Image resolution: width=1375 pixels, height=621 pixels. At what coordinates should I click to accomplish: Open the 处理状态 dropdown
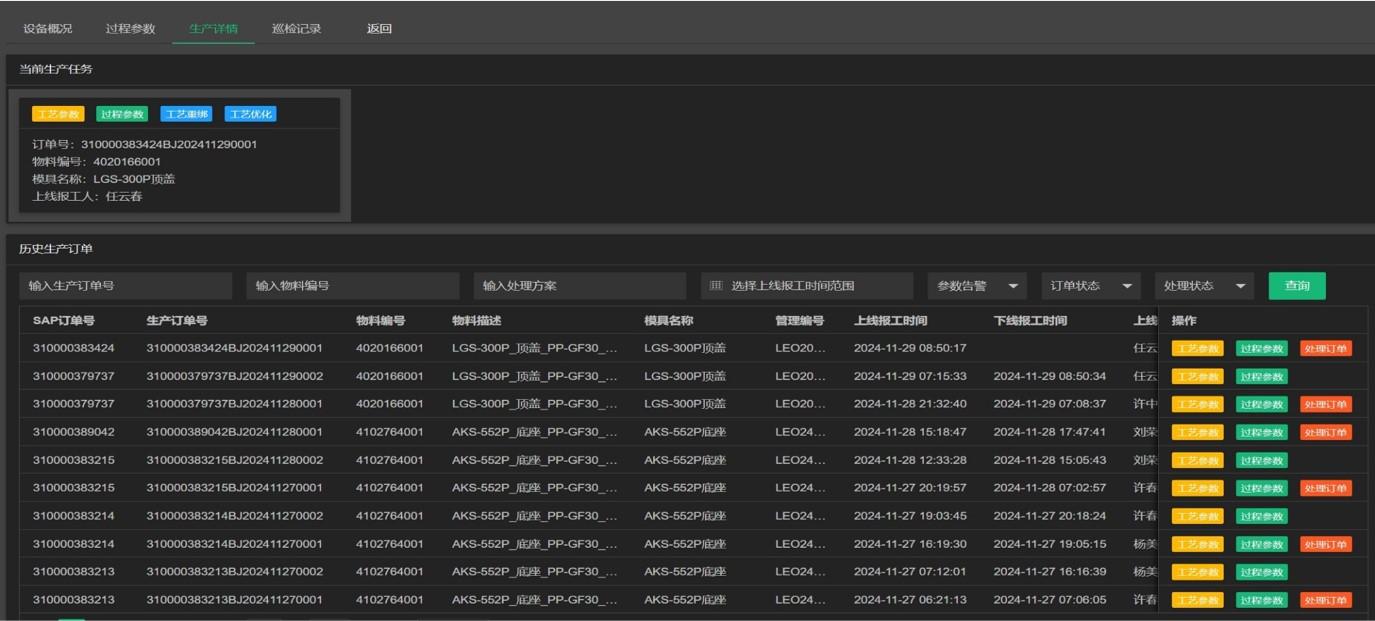coord(1204,286)
